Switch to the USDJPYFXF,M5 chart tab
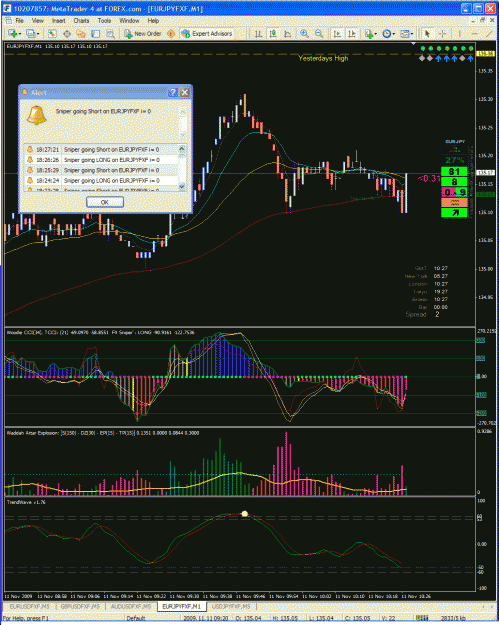 coord(232,606)
